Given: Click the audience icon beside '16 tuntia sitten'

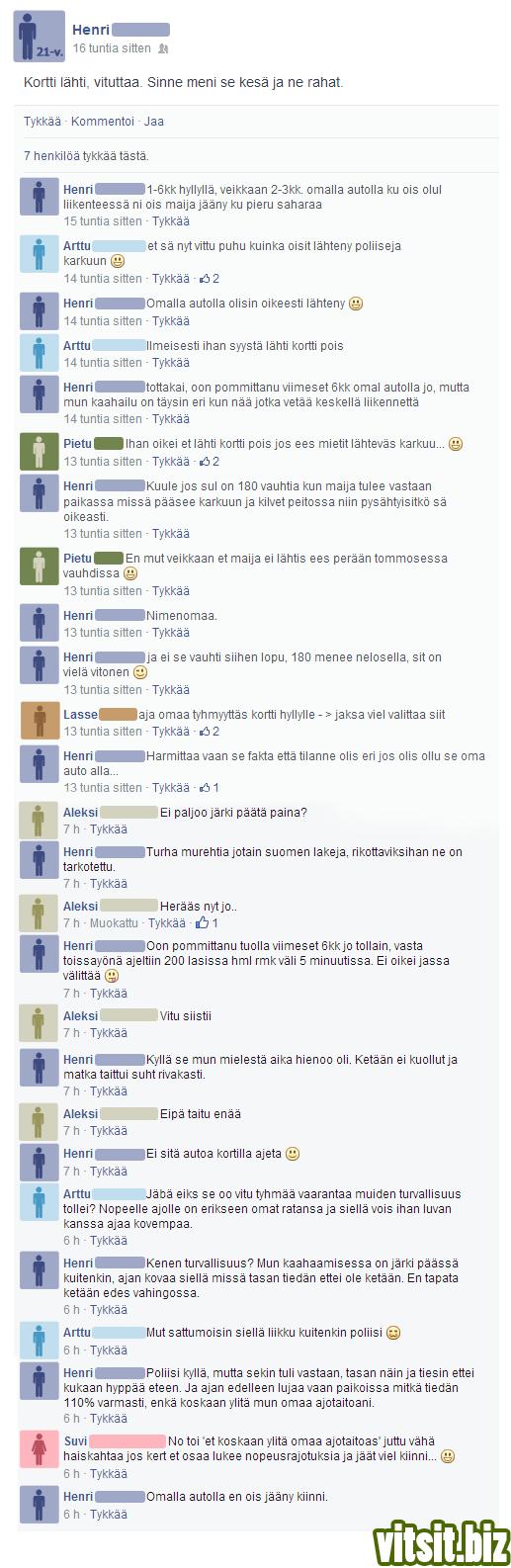Looking at the screenshot, I should [x=163, y=48].
